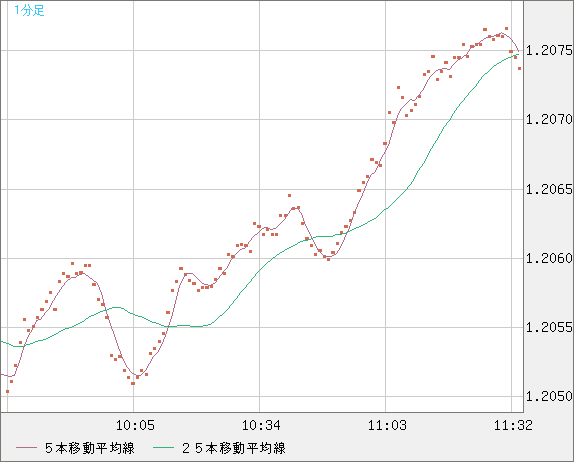The width and height of the screenshot is (574, 462).
Task: Select the 1.2055 price axis label
Action: 549,327
